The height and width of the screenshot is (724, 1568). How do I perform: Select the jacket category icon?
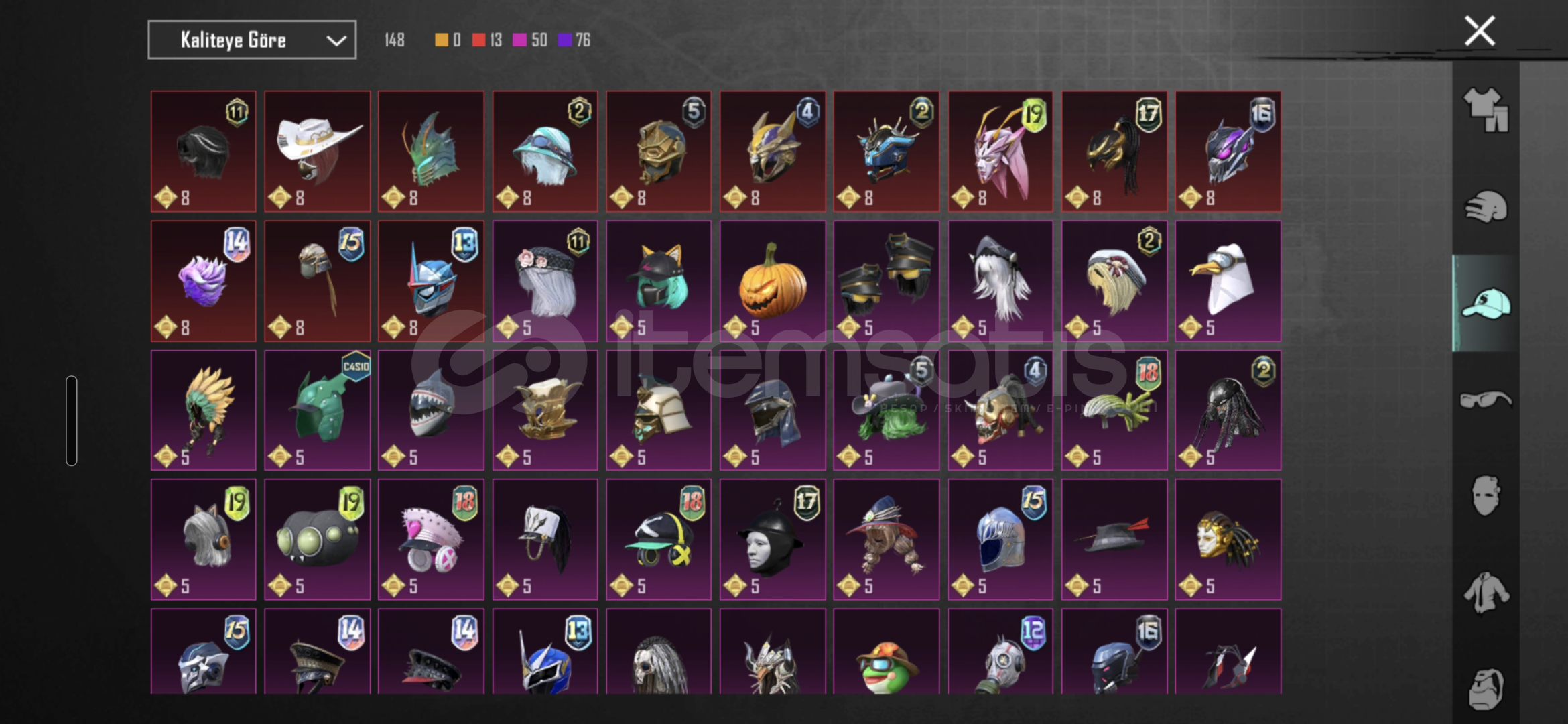1486,593
